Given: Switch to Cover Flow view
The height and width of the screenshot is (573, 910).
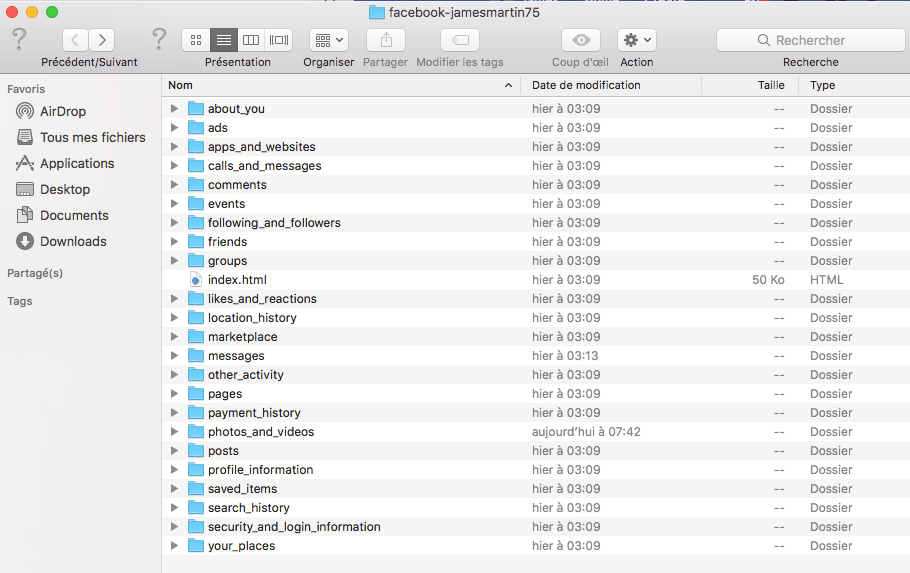Looking at the screenshot, I should (279, 40).
